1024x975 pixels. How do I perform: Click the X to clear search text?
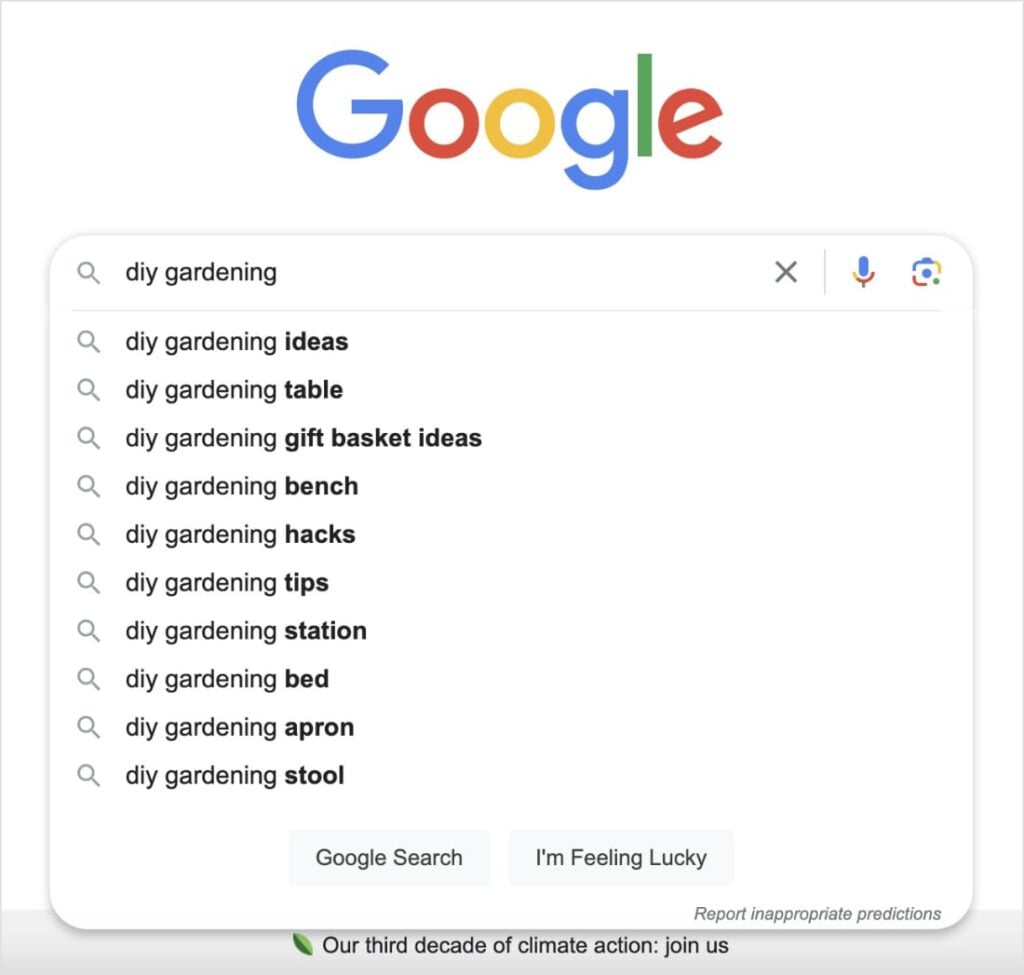786,271
